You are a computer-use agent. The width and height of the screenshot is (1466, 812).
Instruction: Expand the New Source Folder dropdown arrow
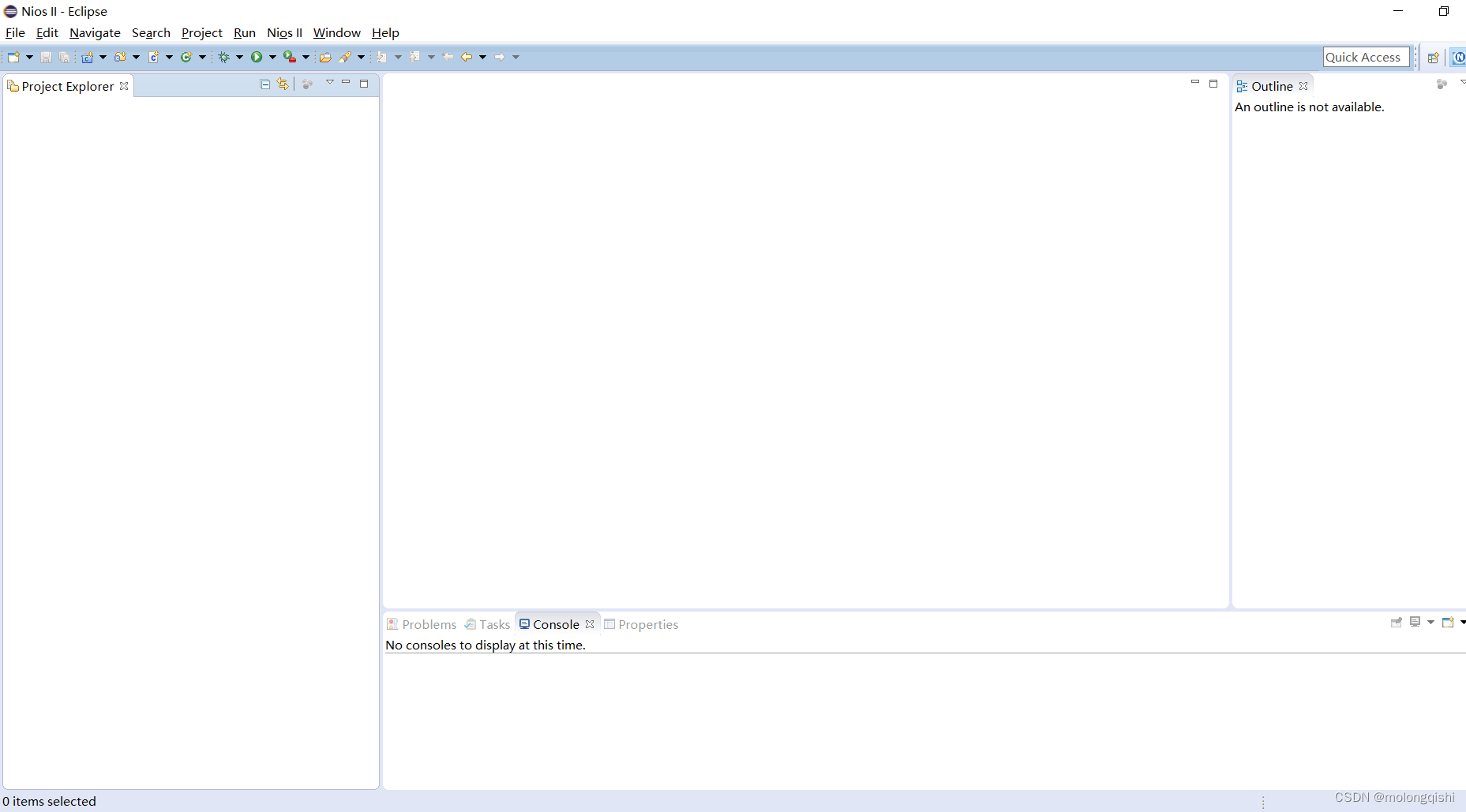pos(136,57)
